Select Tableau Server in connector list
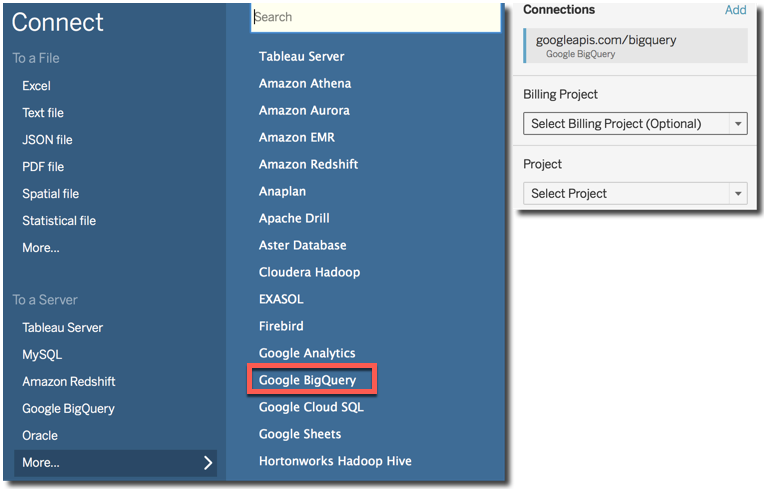Screen dimensions: 764x489 point(302,56)
